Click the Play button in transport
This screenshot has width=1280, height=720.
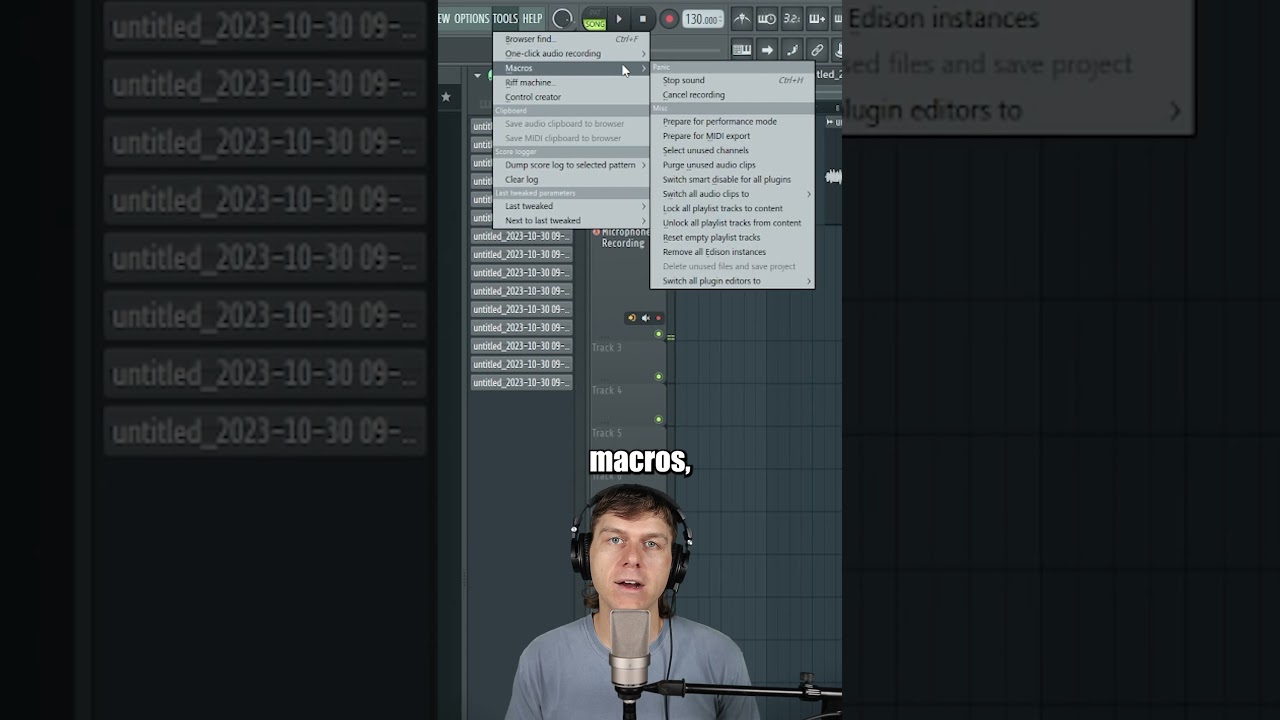coord(619,18)
